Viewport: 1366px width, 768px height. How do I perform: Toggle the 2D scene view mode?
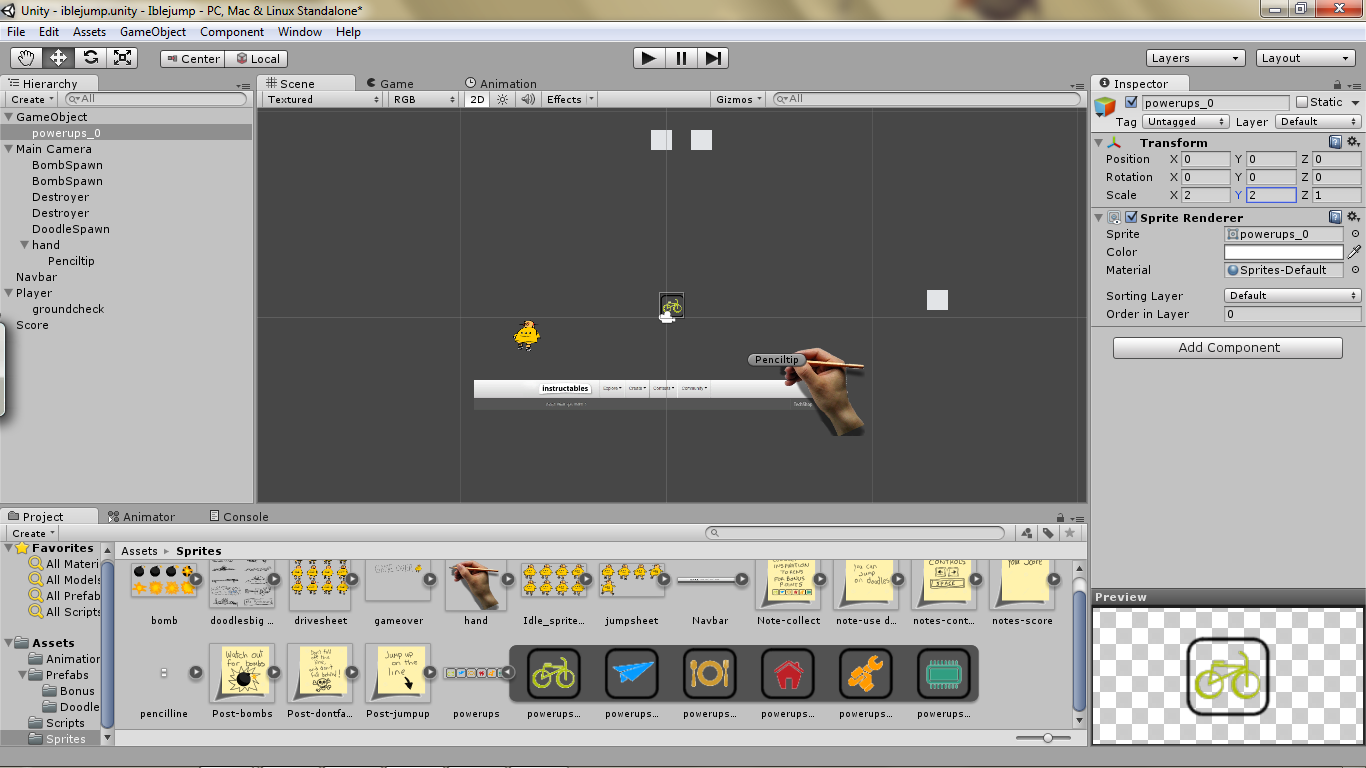tap(477, 99)
